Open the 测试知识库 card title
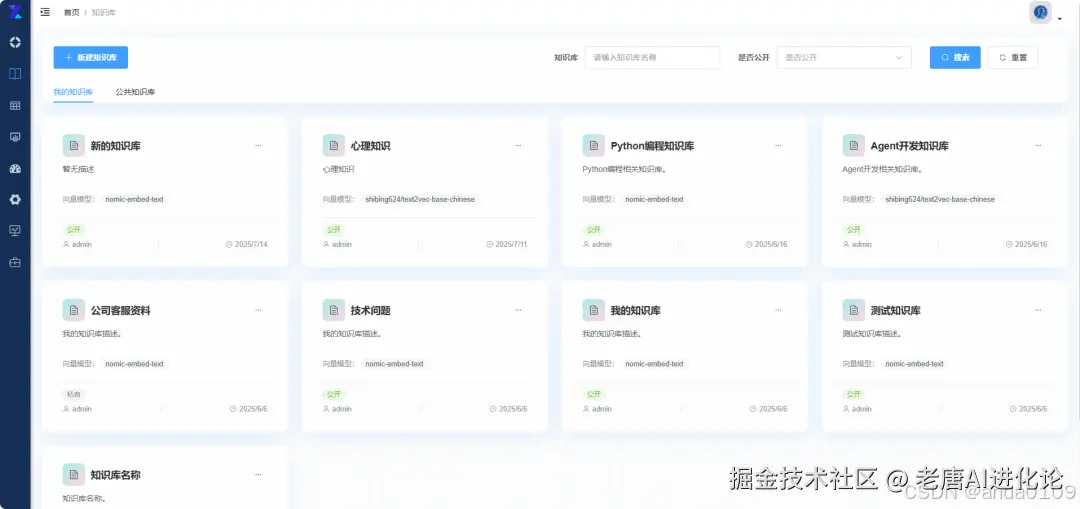This screenshot has width=1080, height=509. (895, 311)
